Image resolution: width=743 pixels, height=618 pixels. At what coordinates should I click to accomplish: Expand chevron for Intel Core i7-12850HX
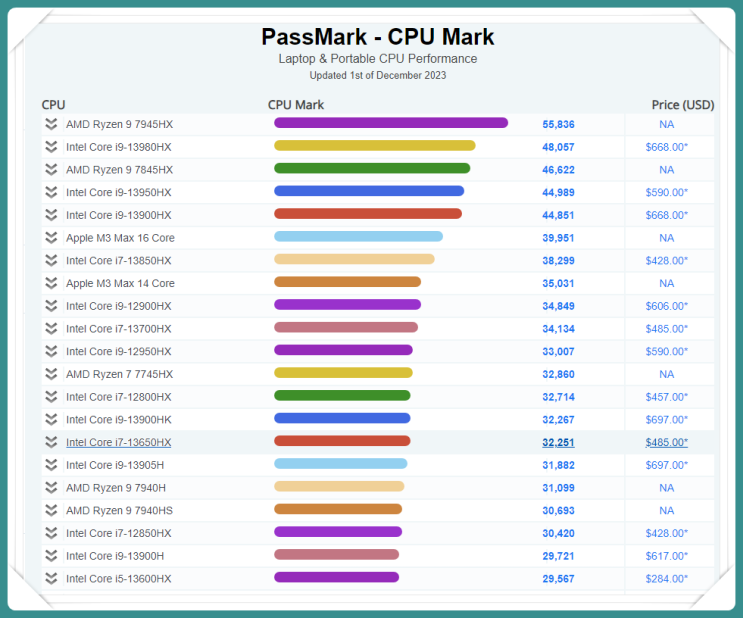[x=51, y=533]
